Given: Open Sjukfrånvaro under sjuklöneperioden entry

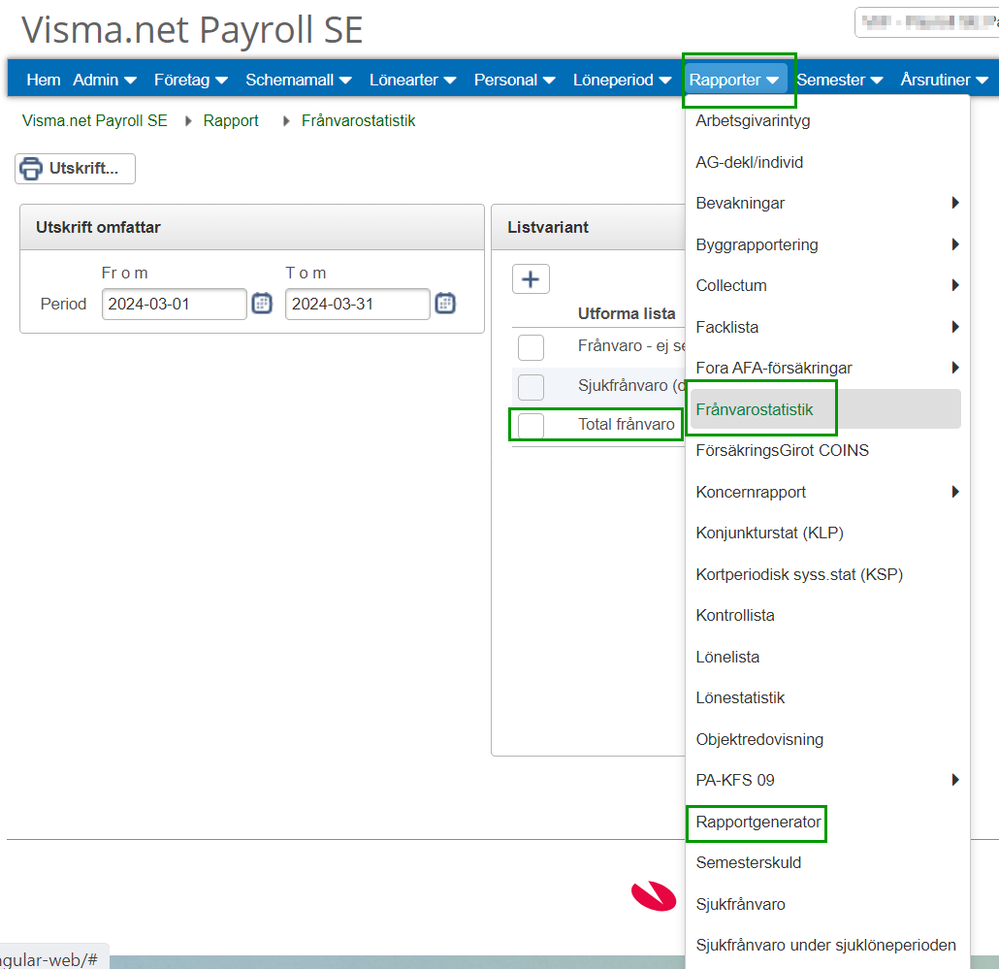Looking at the screenshot, I should click(x=826, y=945).
